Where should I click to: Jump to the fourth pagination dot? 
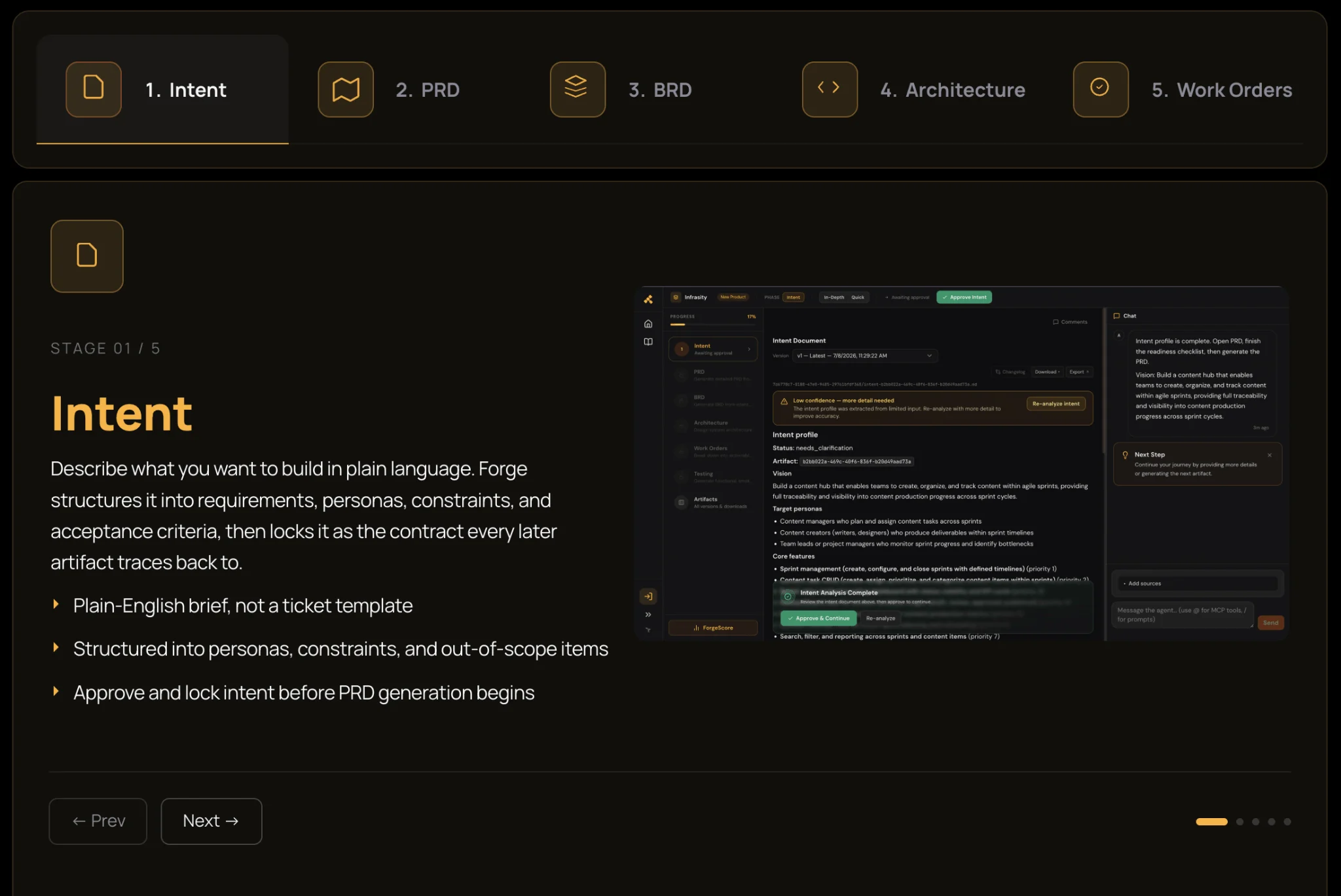(1272, 821)
